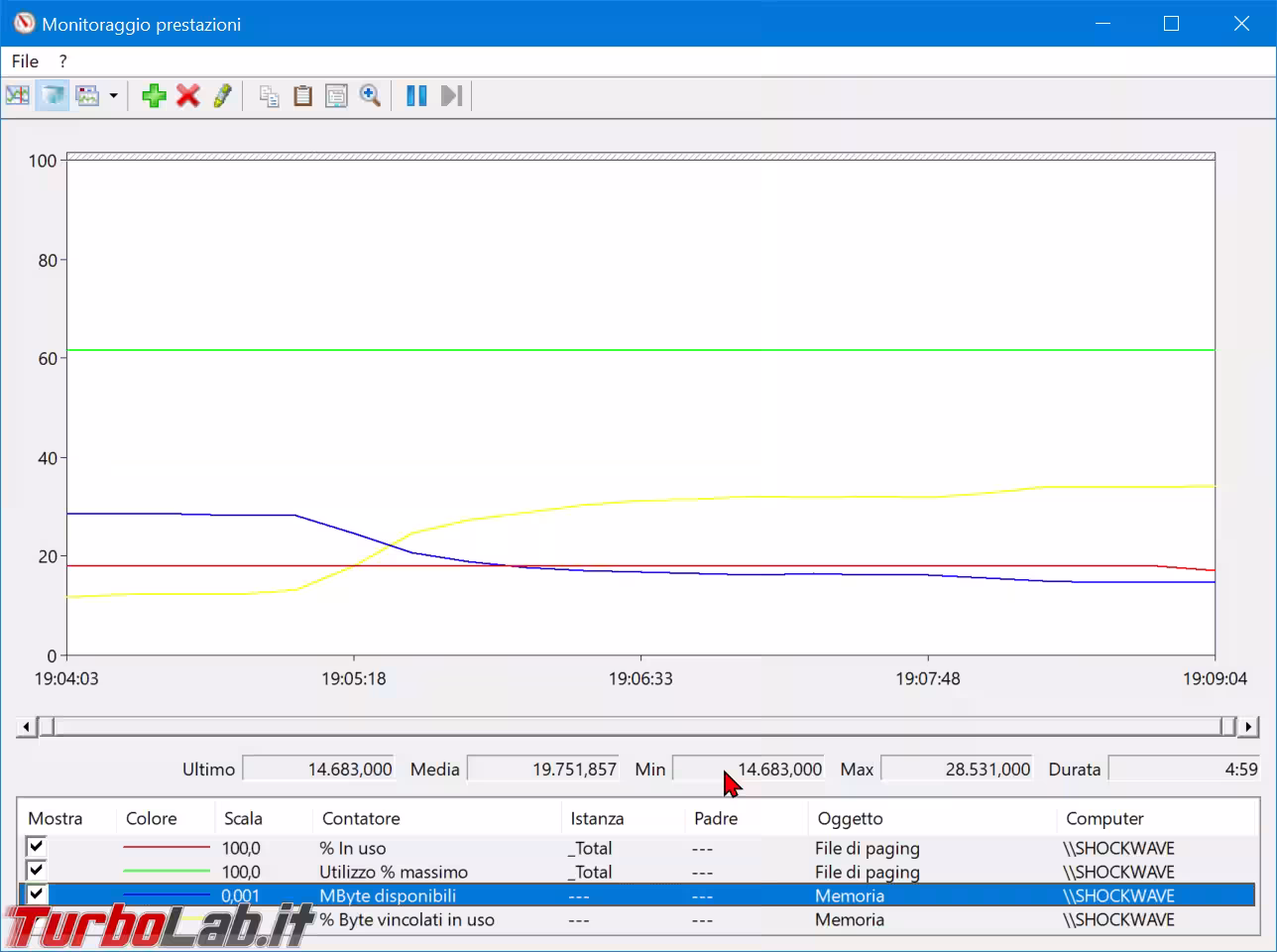Click the View Current Activity icon
The height and width of the screenshot is (952, 1277).
click(x=18, y=96)
